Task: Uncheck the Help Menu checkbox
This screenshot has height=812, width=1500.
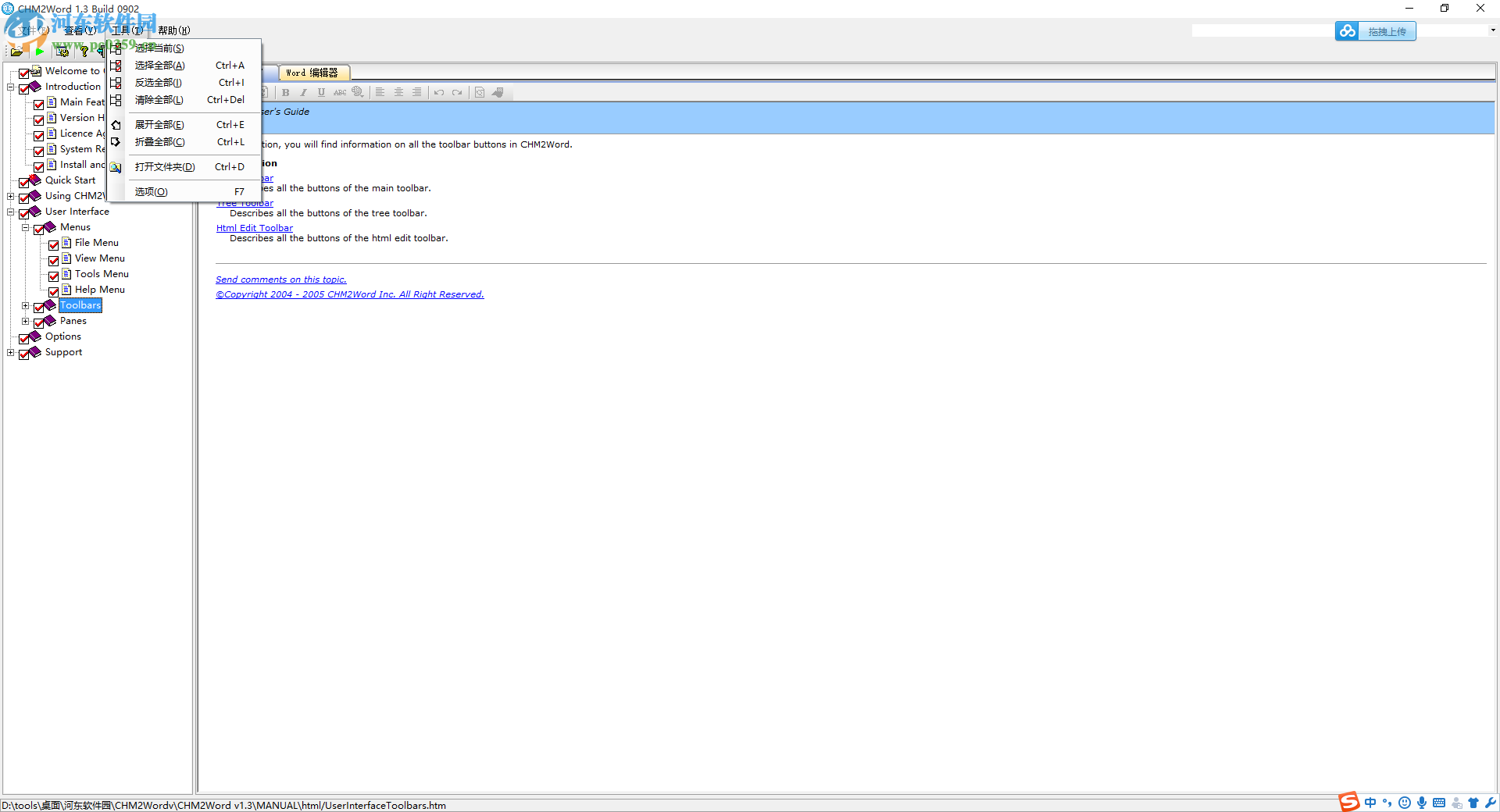Action: coord(54,290)
